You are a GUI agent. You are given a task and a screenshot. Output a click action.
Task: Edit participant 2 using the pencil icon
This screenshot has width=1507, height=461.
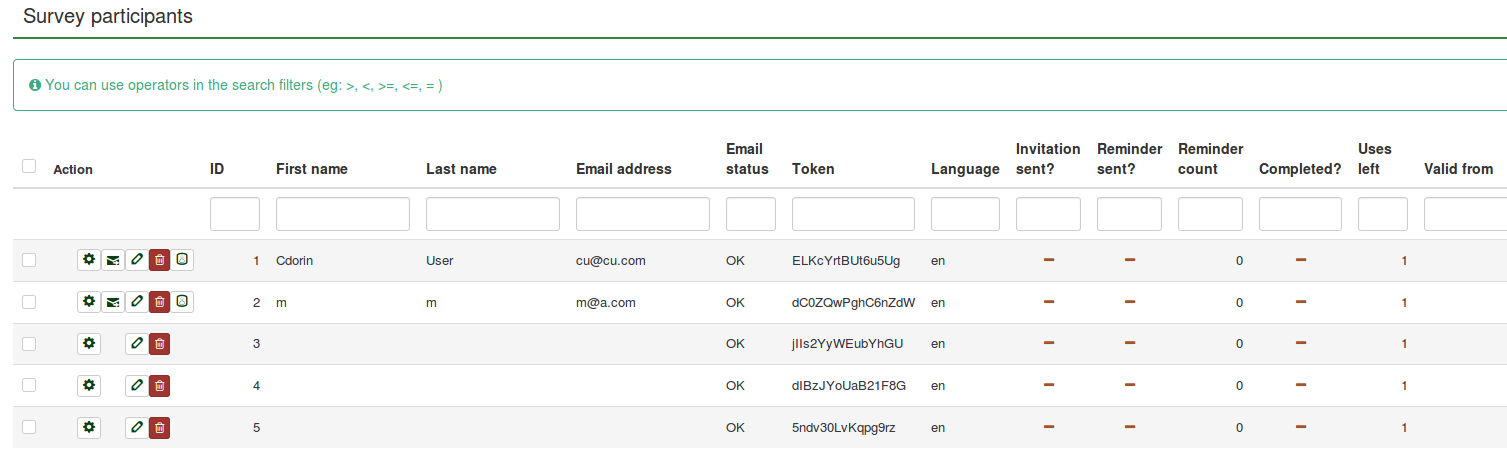pos(136,302)
